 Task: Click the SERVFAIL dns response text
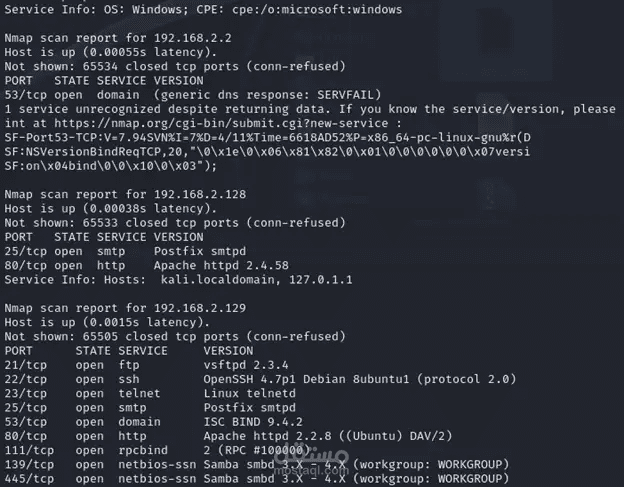pyautogui.click(x=345, y=95)
